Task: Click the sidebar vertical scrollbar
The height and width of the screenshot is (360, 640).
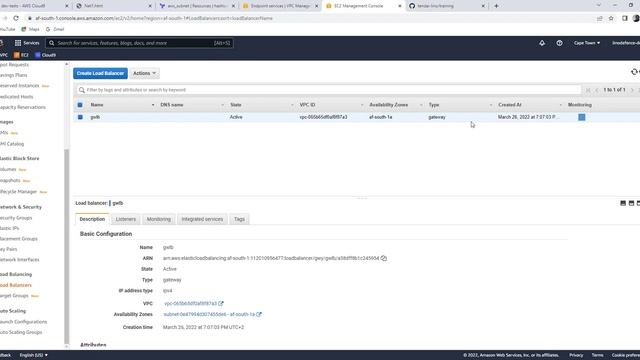Action: 67,247
